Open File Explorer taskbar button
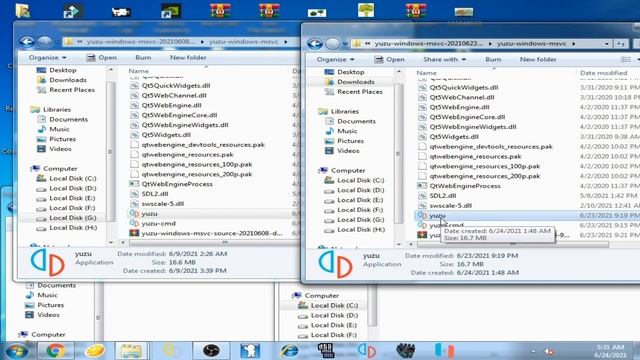640x360 pixels. click(x=131, y=350)
